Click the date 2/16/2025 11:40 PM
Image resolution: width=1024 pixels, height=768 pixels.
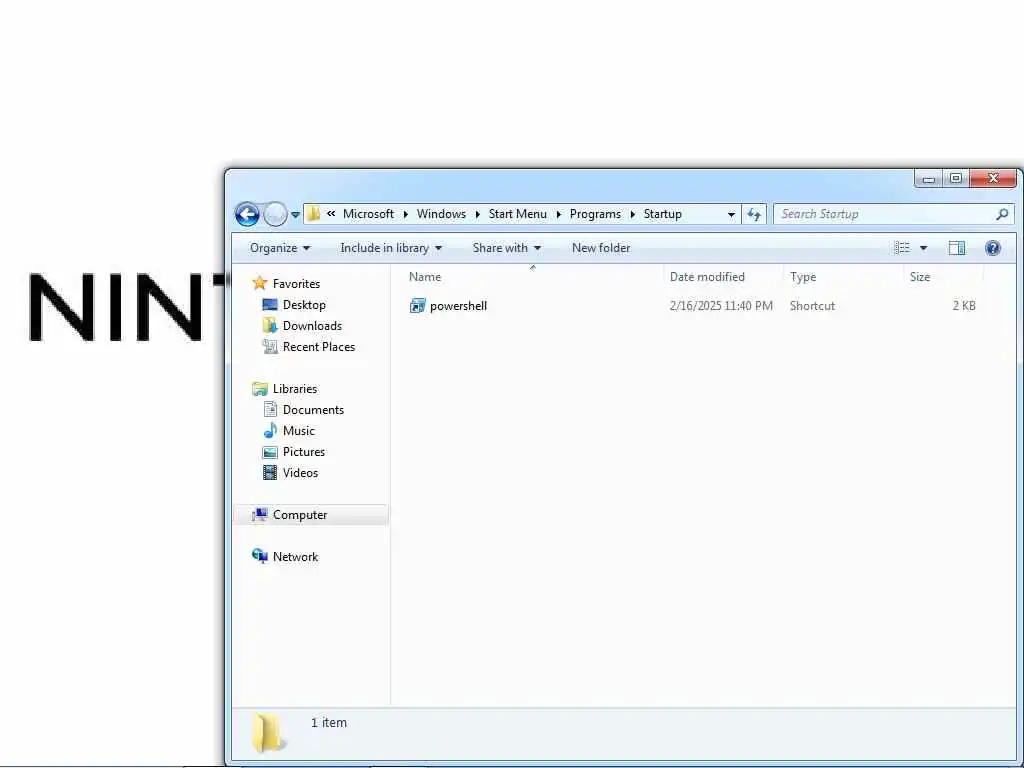pyautogui.click(x=721, y=306)
